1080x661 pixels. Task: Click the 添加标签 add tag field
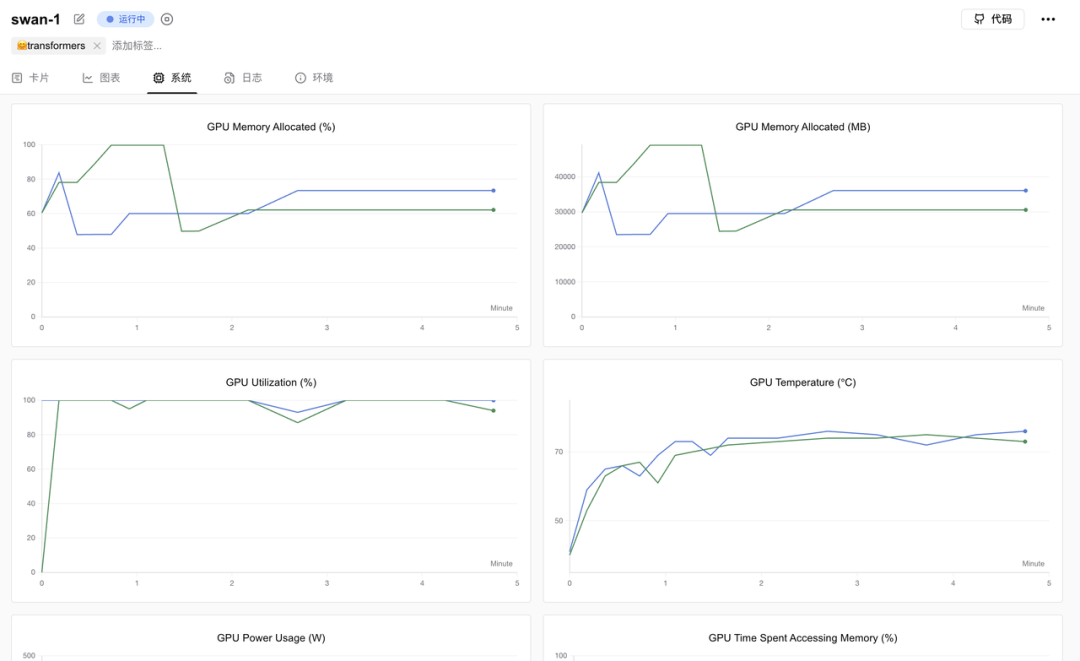click(137, 46)
